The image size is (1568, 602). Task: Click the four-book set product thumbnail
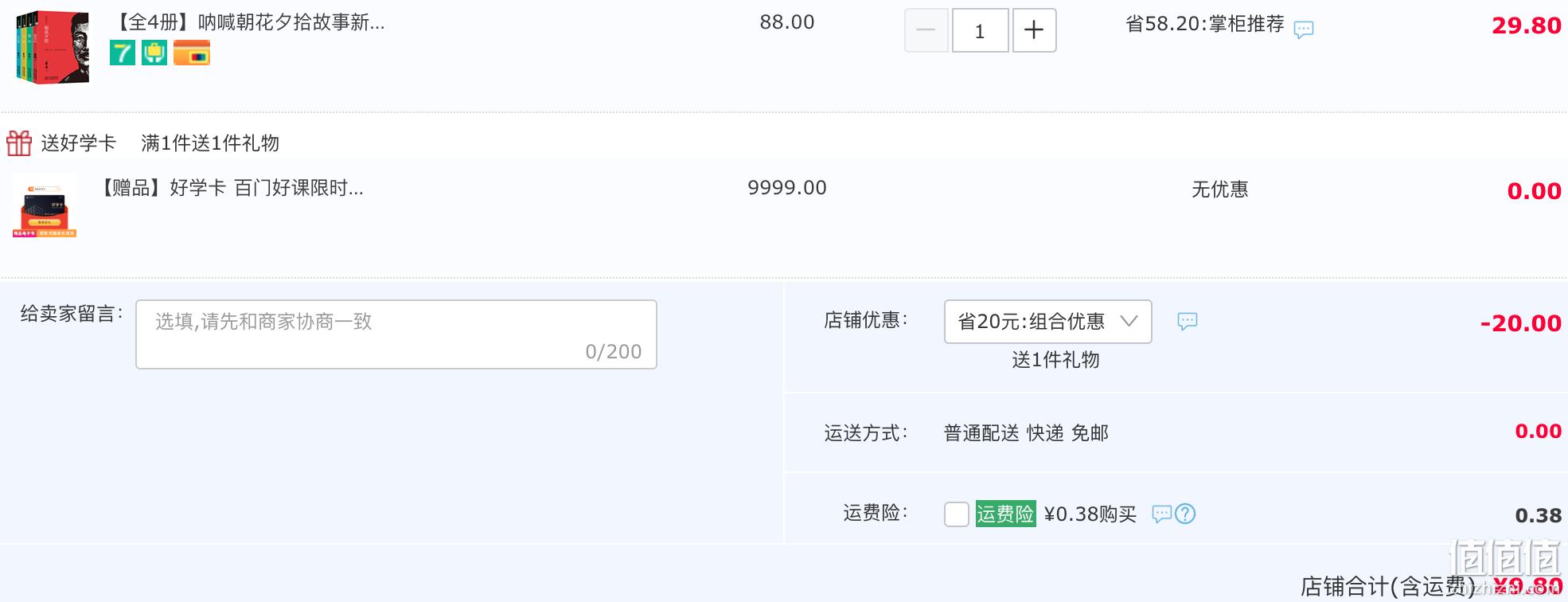coord(53,47)
